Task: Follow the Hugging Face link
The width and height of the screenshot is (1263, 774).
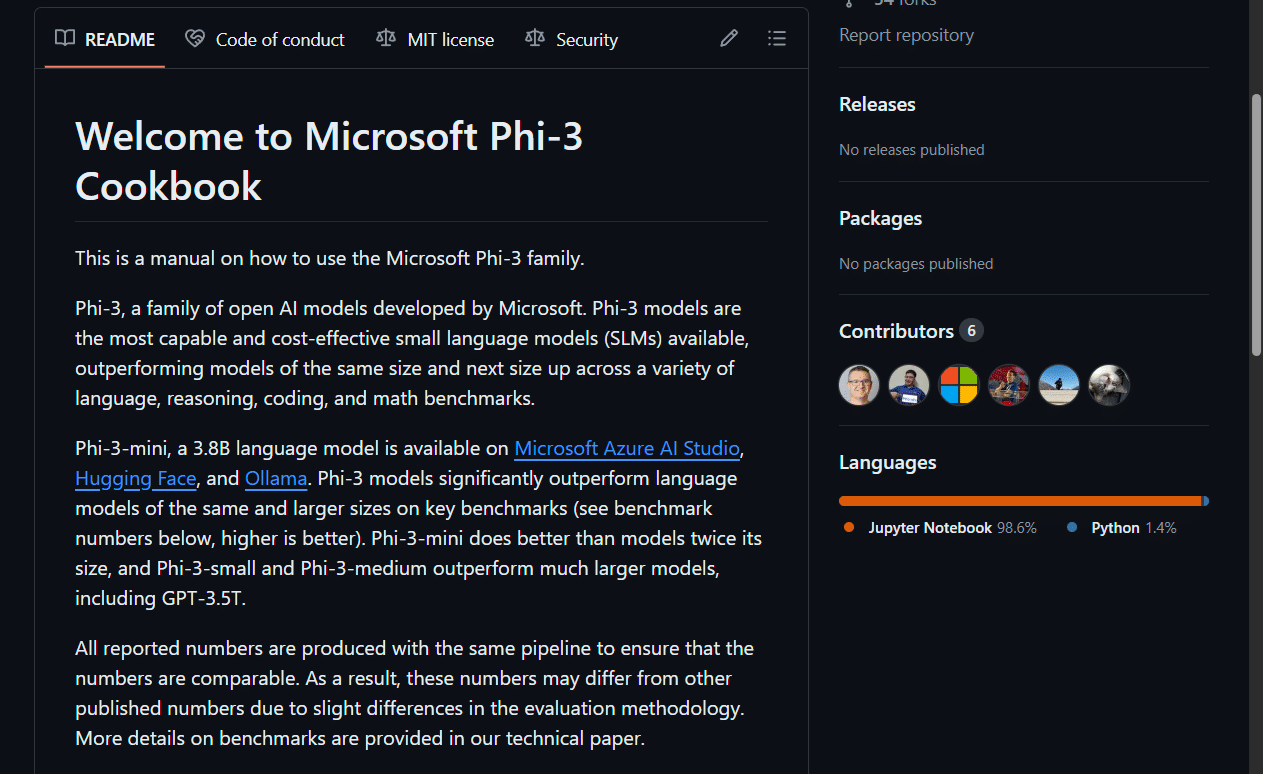Action: click(135, 478)
